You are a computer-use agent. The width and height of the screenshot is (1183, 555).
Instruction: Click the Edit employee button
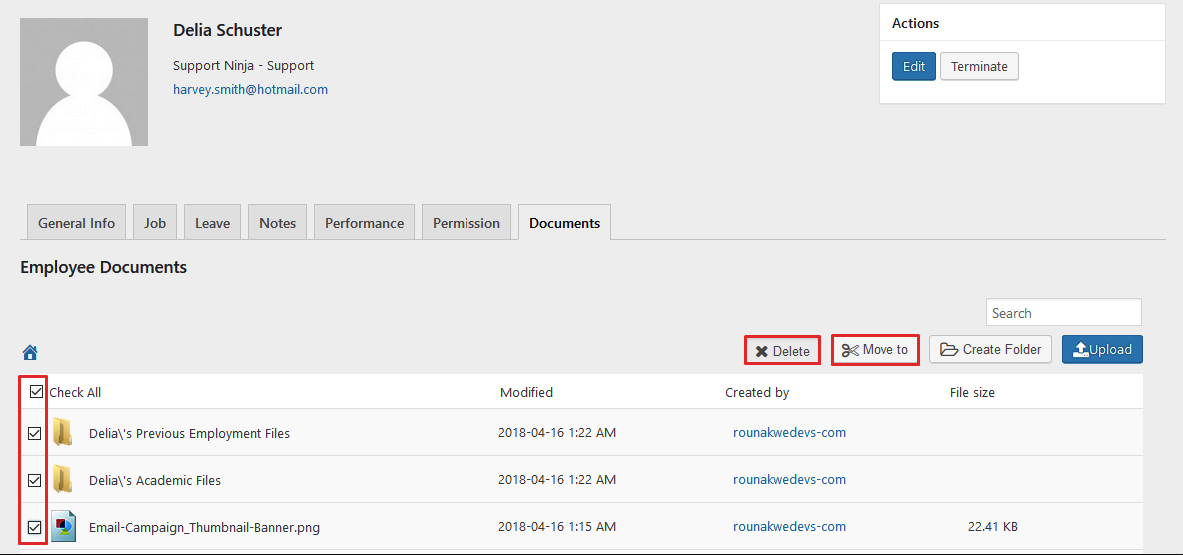tap(914, 66)
